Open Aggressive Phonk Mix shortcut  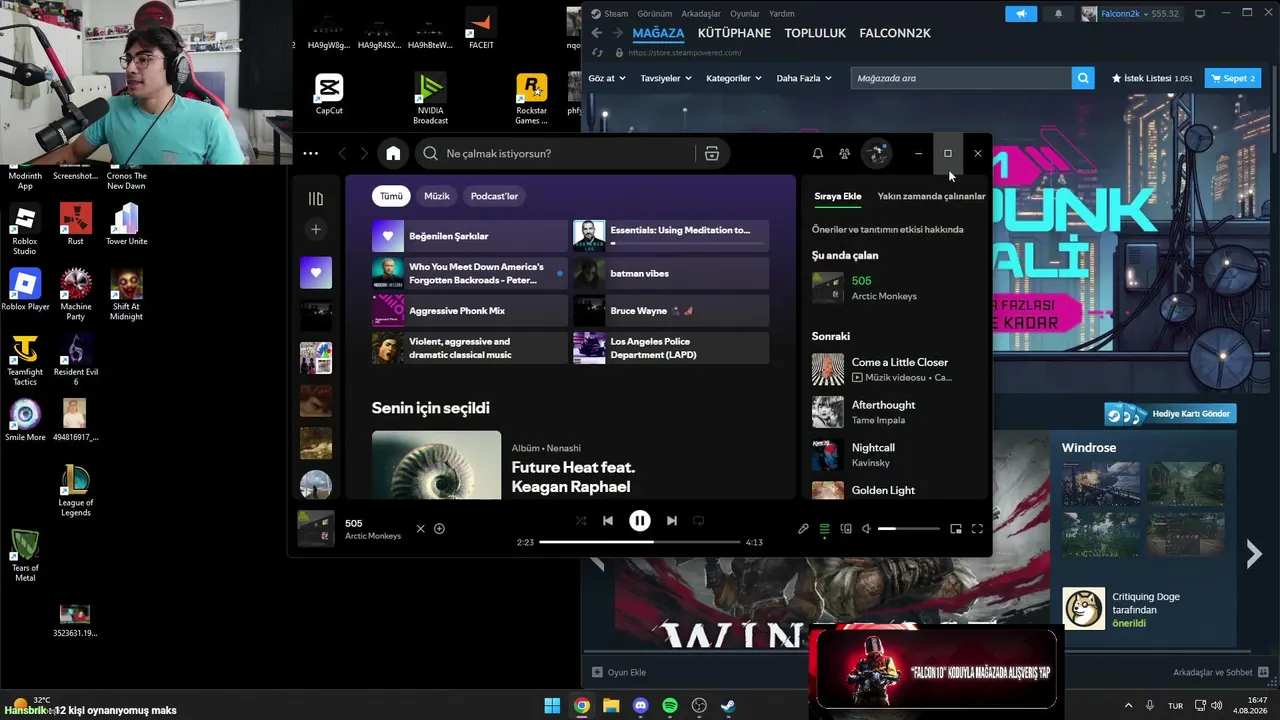[x=470, y=311]
